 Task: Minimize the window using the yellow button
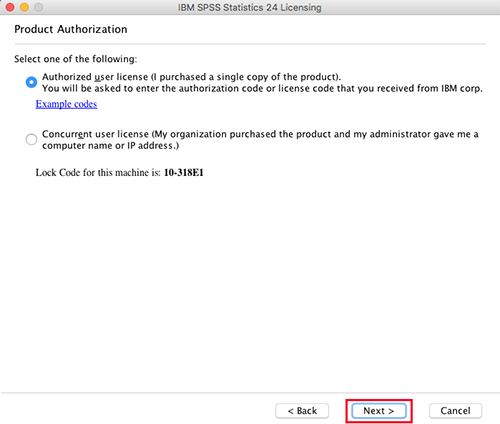(24, 7)
